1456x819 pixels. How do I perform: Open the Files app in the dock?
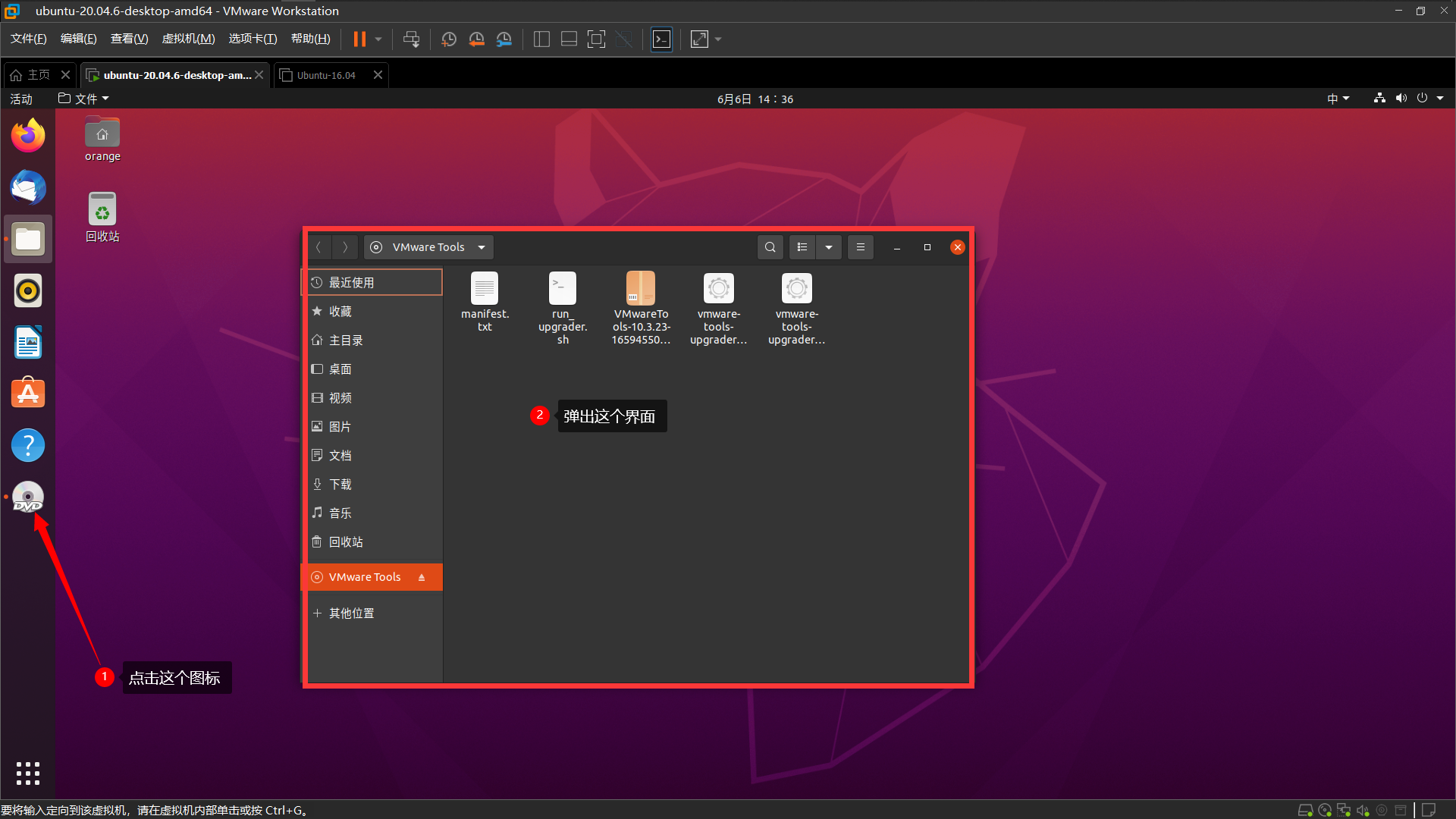click(28, 239)
